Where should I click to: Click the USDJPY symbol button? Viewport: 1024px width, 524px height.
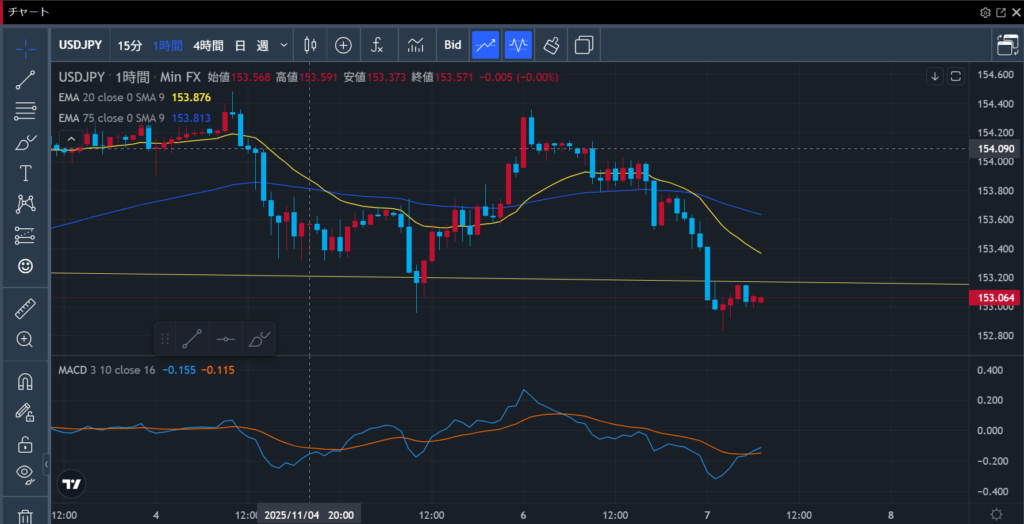pos(82,45)
